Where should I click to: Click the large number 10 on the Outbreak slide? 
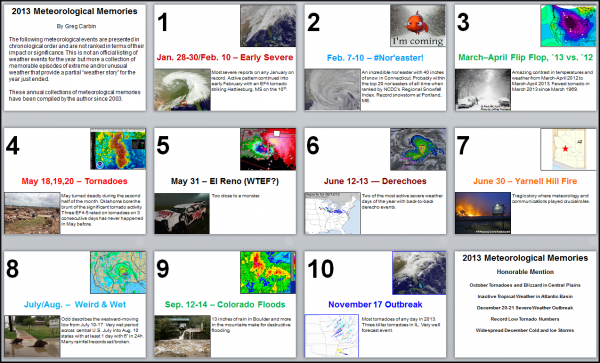[x=320, y=269]
